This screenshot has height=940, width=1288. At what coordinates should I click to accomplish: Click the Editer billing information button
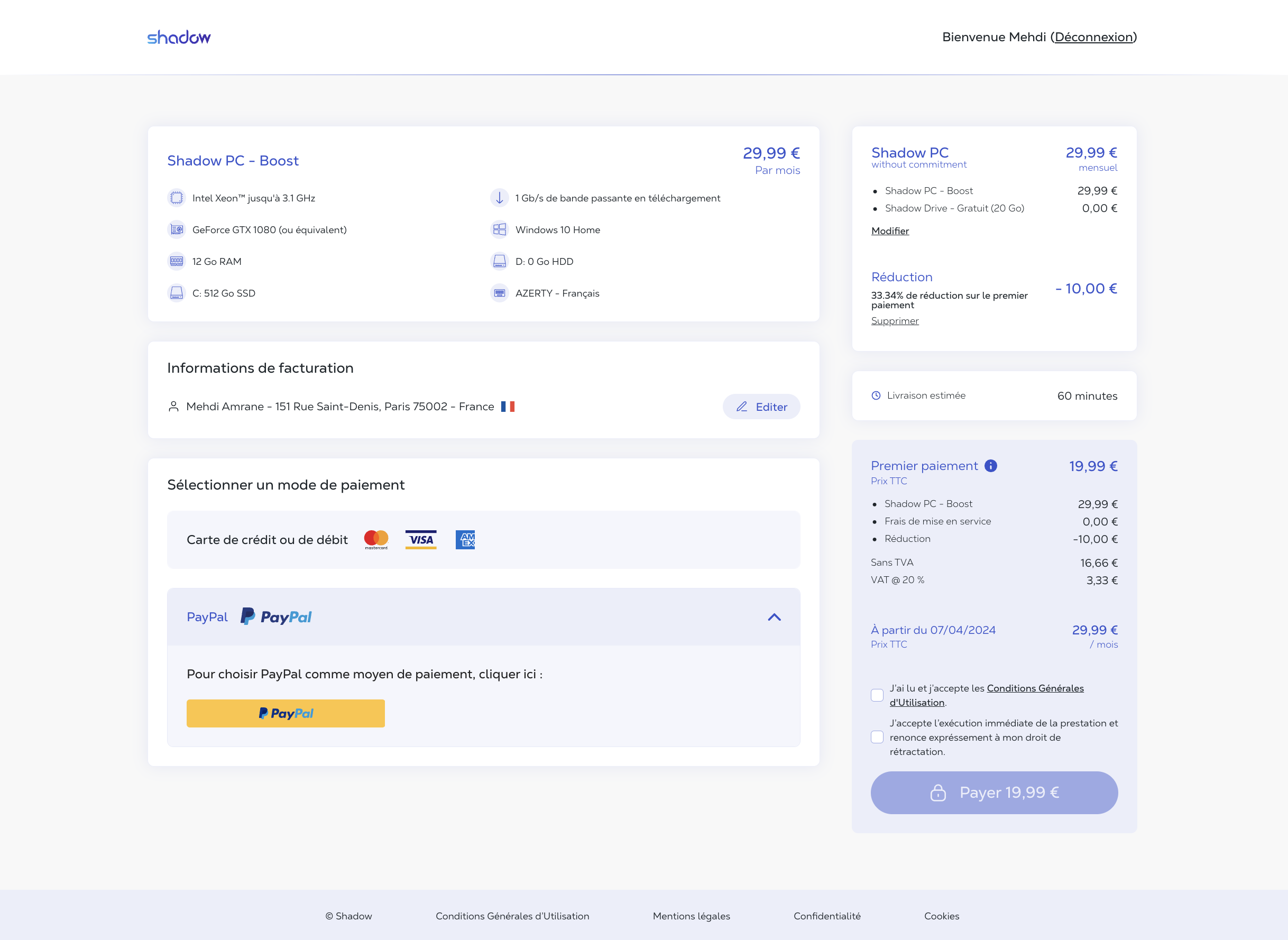tap(761, 407)
